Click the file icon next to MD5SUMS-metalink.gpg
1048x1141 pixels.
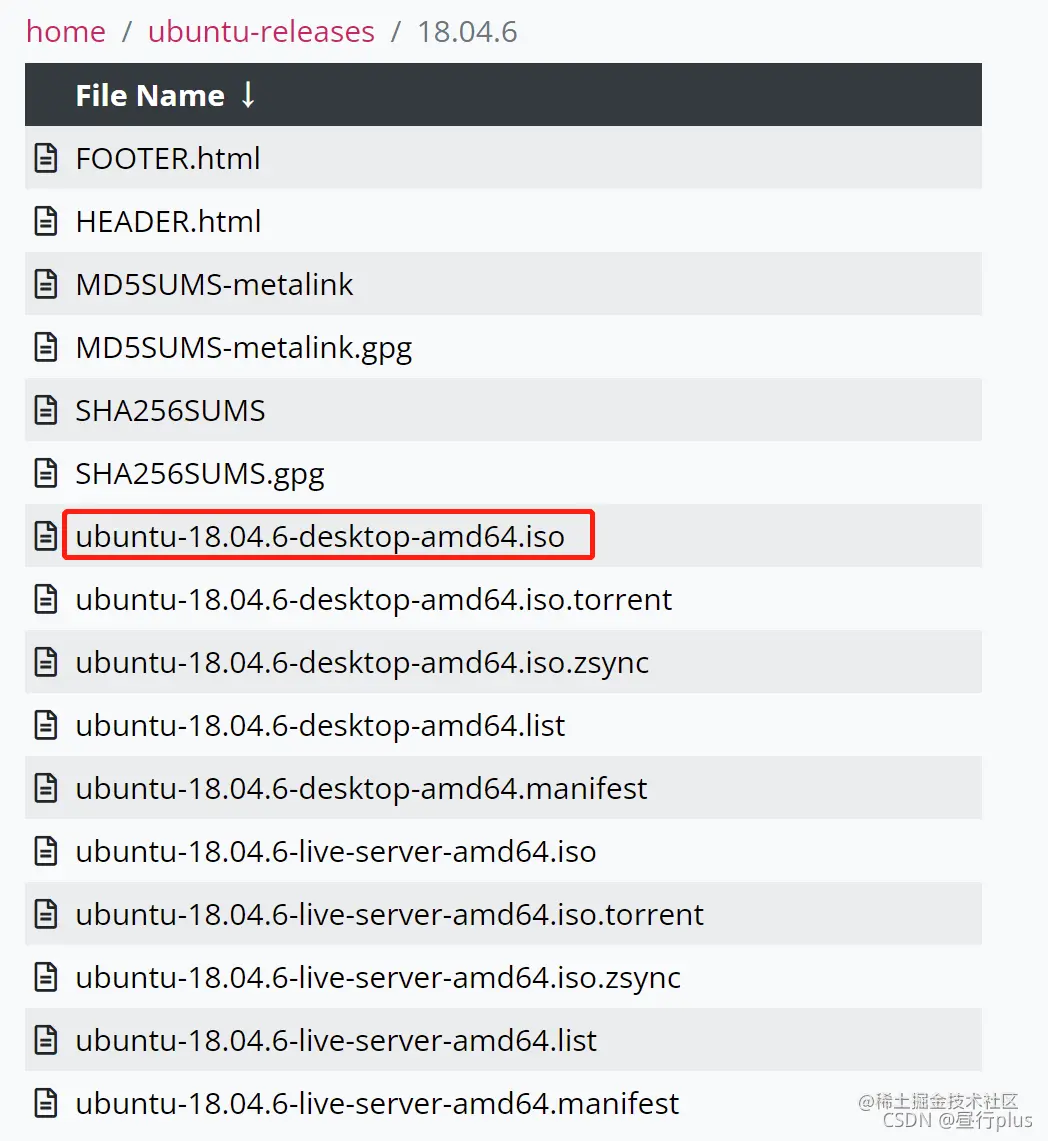46,347
